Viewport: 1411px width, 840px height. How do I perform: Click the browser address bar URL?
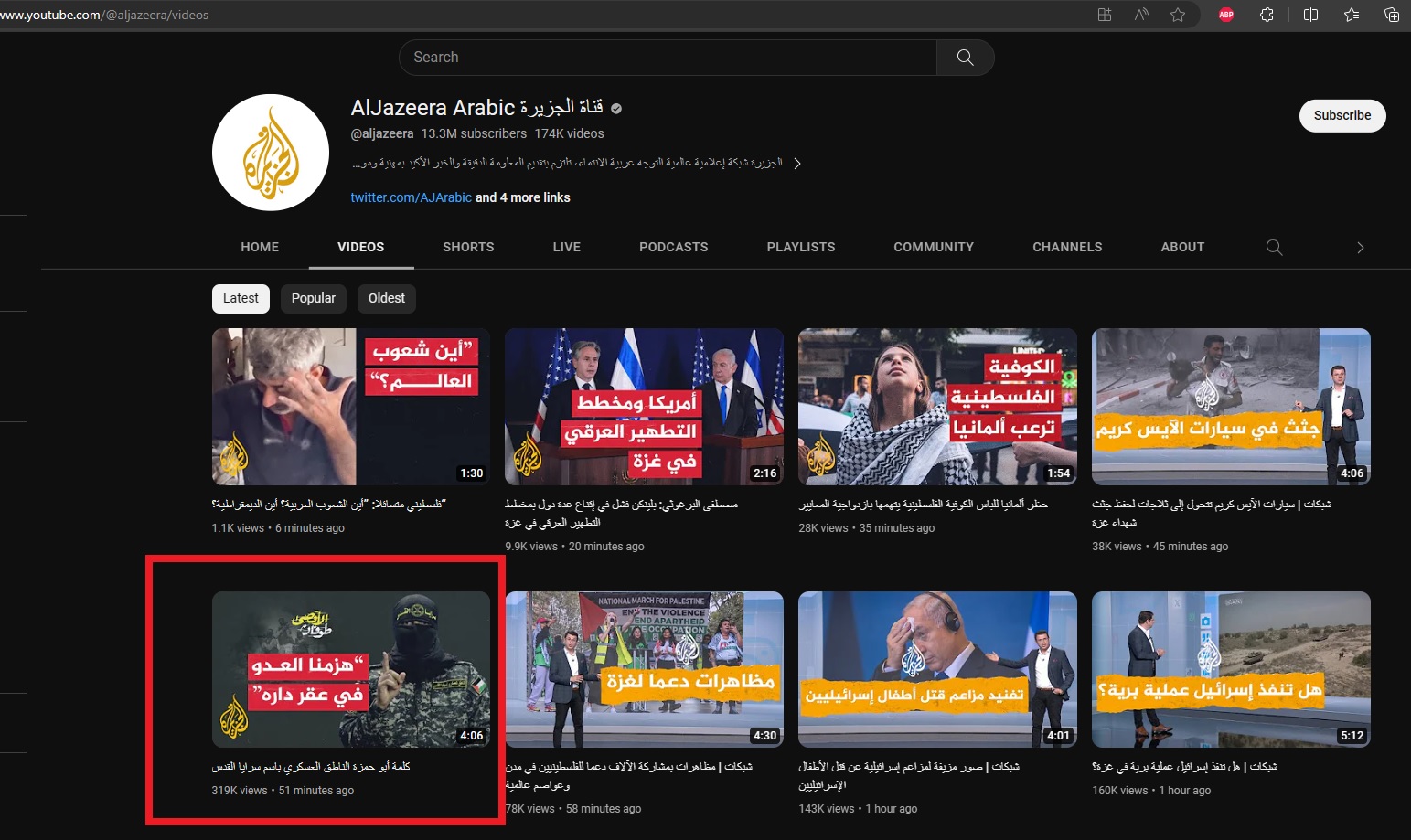tap(104, 15)
